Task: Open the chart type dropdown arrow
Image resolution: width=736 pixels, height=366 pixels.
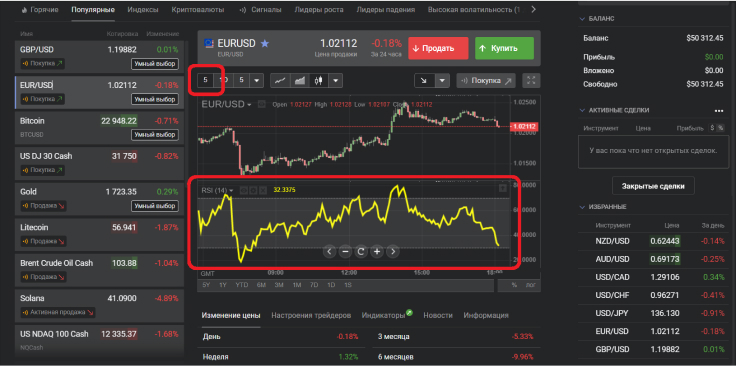Action: point(335,80)
